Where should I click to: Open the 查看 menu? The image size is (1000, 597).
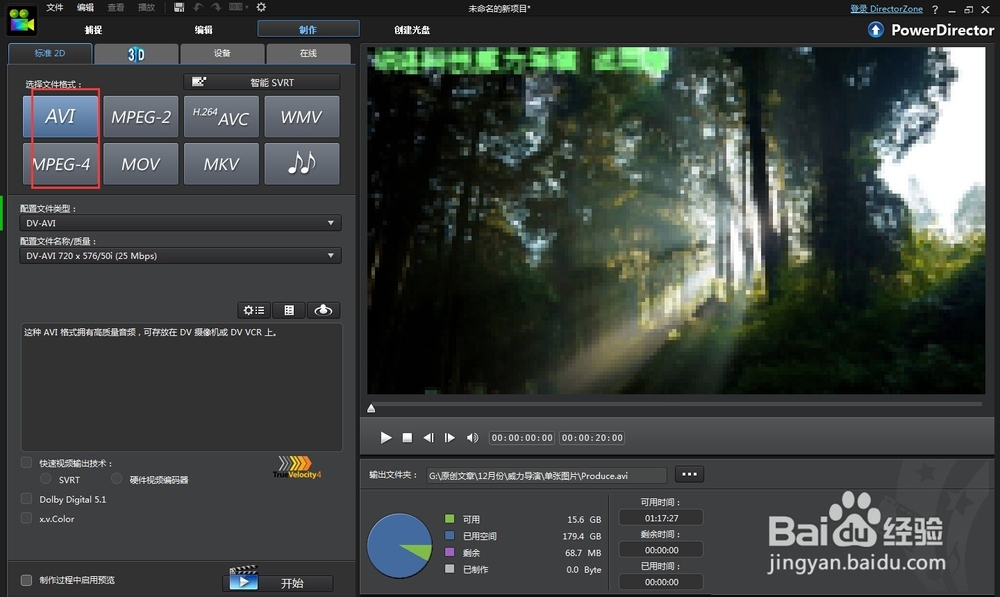[x=115, y=8]
